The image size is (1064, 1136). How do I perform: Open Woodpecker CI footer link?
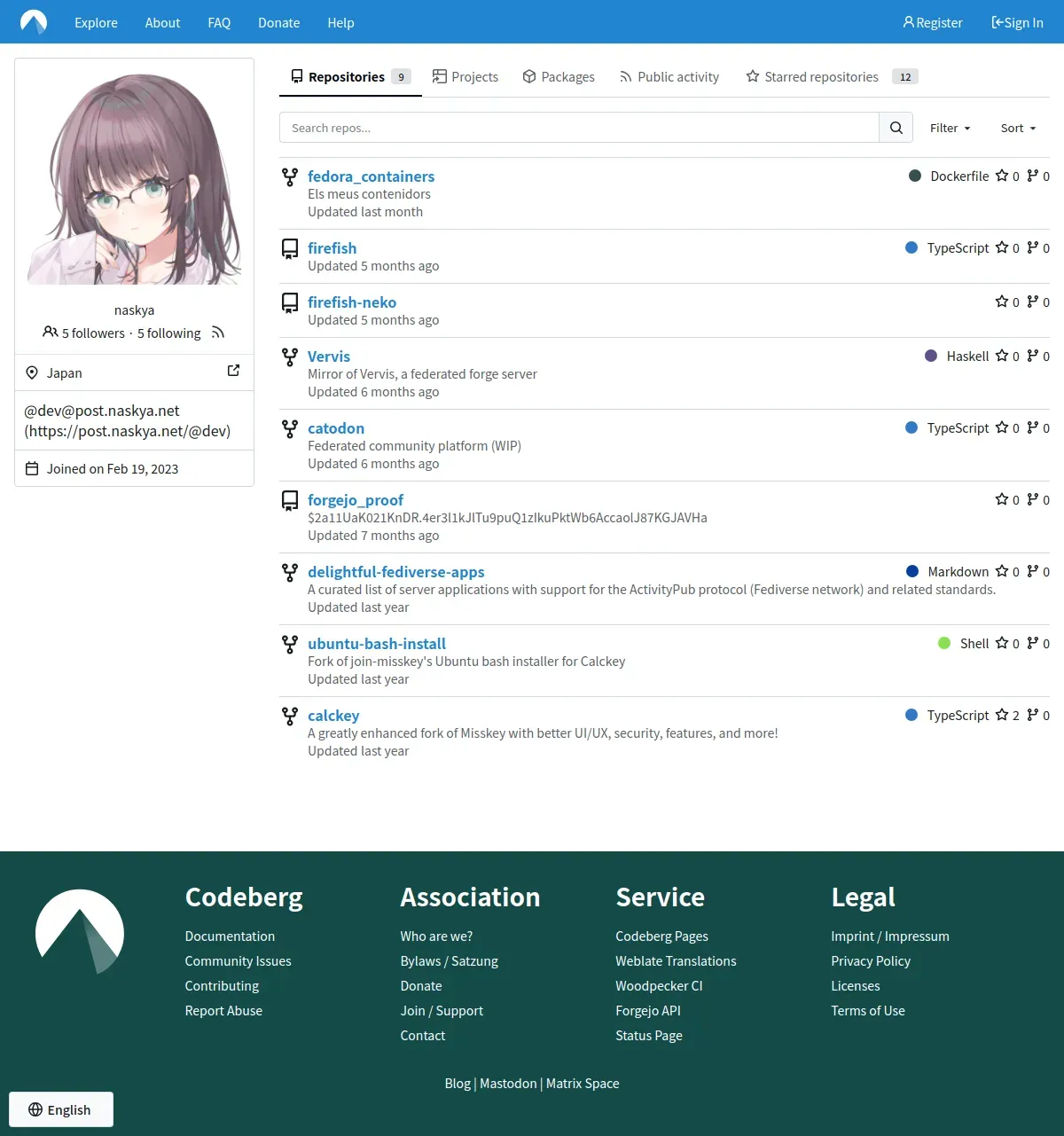(x=659, y=985)
